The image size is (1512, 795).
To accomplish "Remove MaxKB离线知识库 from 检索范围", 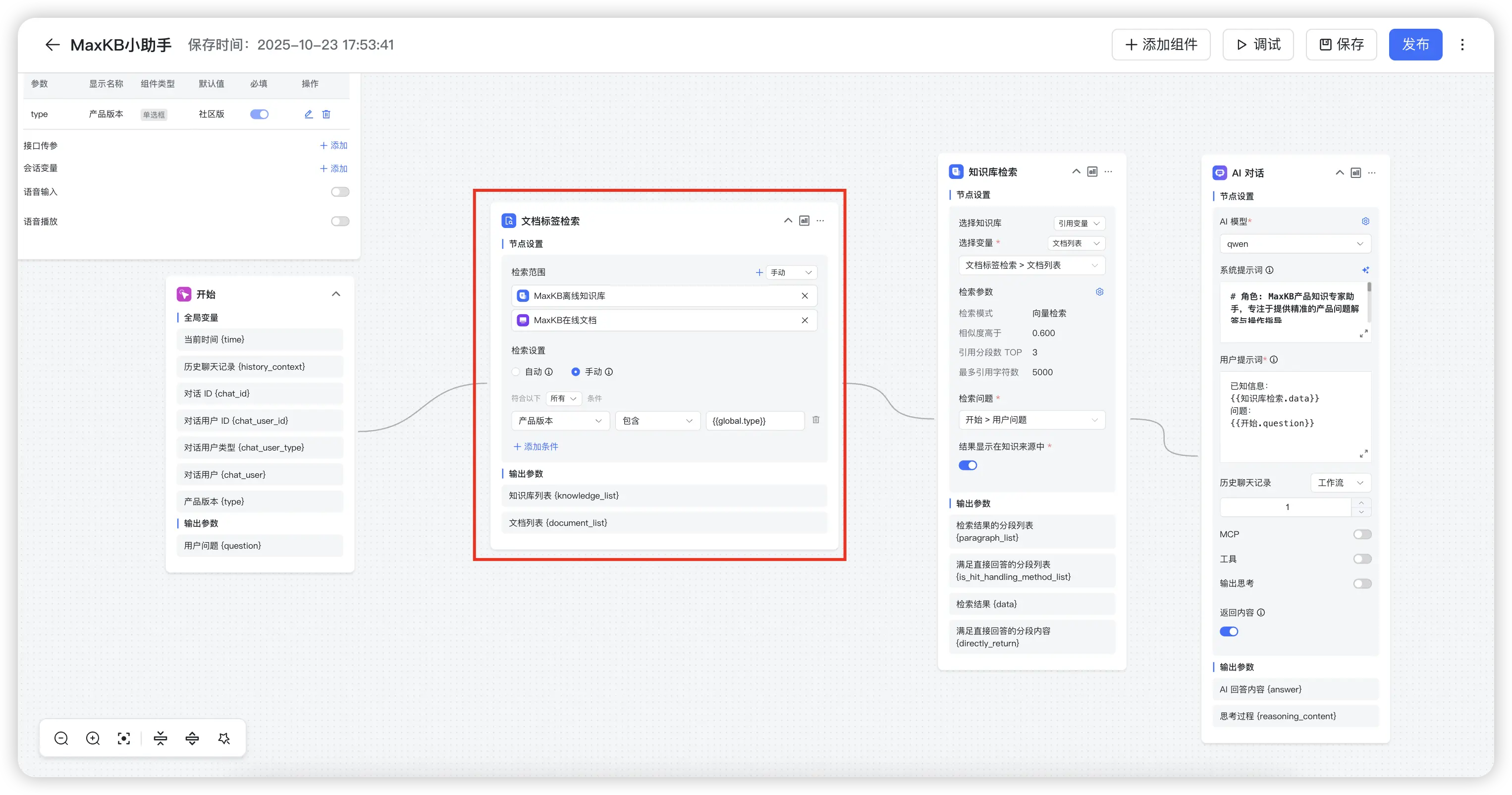I will 805,296.
